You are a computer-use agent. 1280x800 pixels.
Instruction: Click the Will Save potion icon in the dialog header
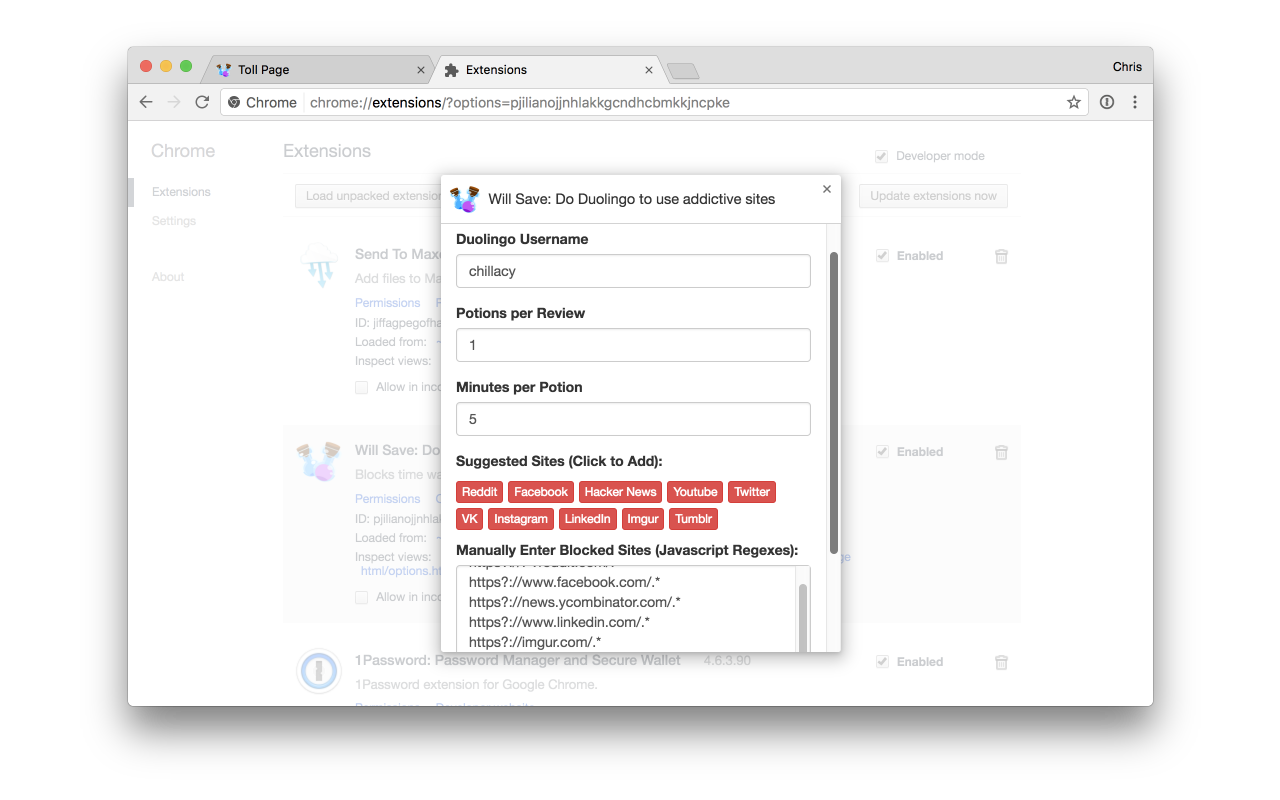tap(465, 198)
